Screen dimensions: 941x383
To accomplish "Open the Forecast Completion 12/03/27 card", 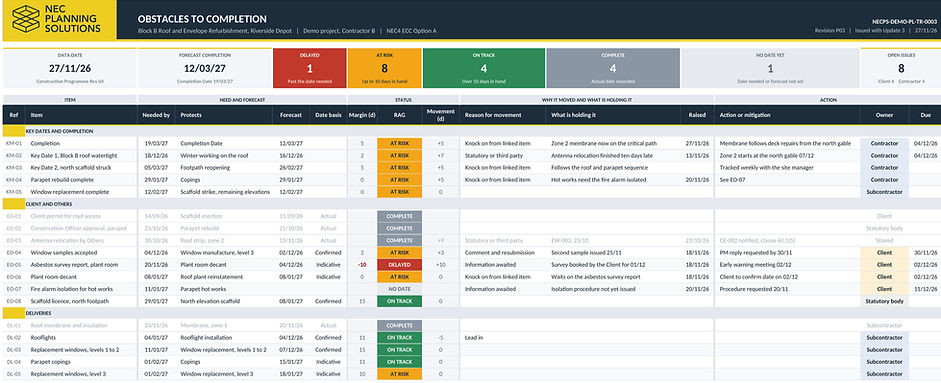I will click(x=205, y=68).
